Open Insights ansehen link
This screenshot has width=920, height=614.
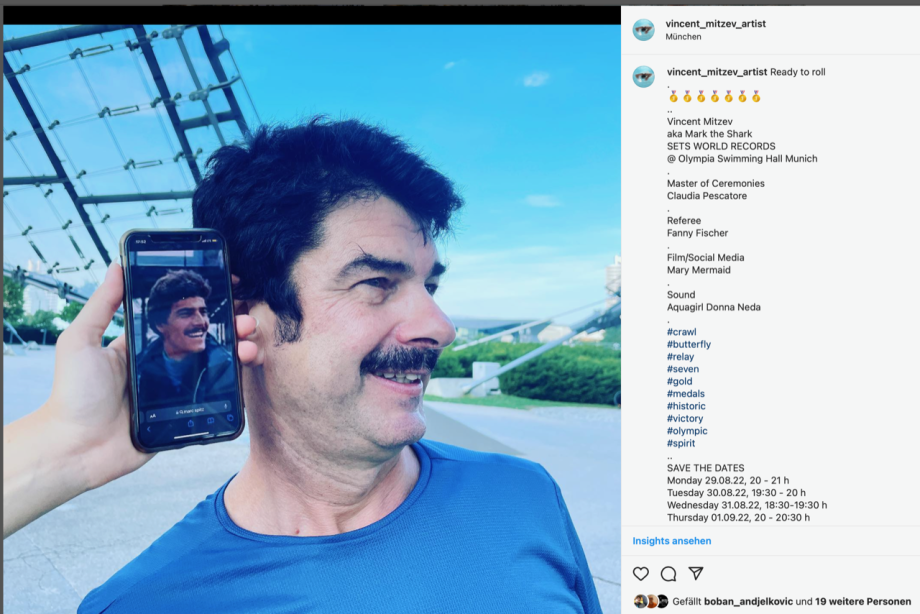tap(672, 541)
